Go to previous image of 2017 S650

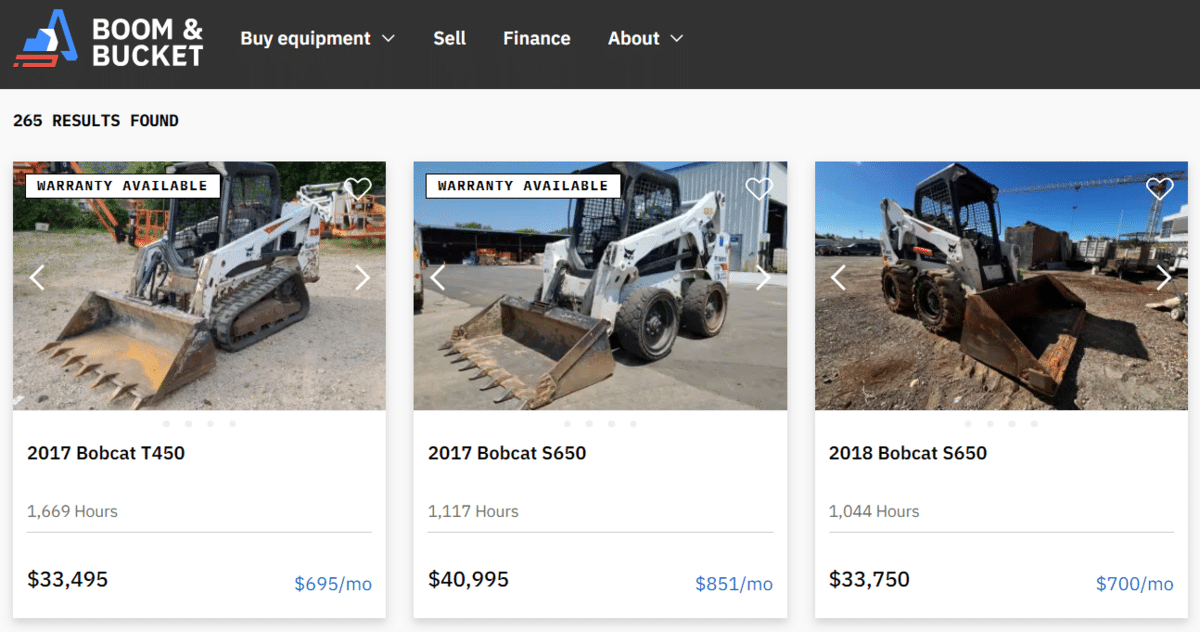click(x=438, y=278)
